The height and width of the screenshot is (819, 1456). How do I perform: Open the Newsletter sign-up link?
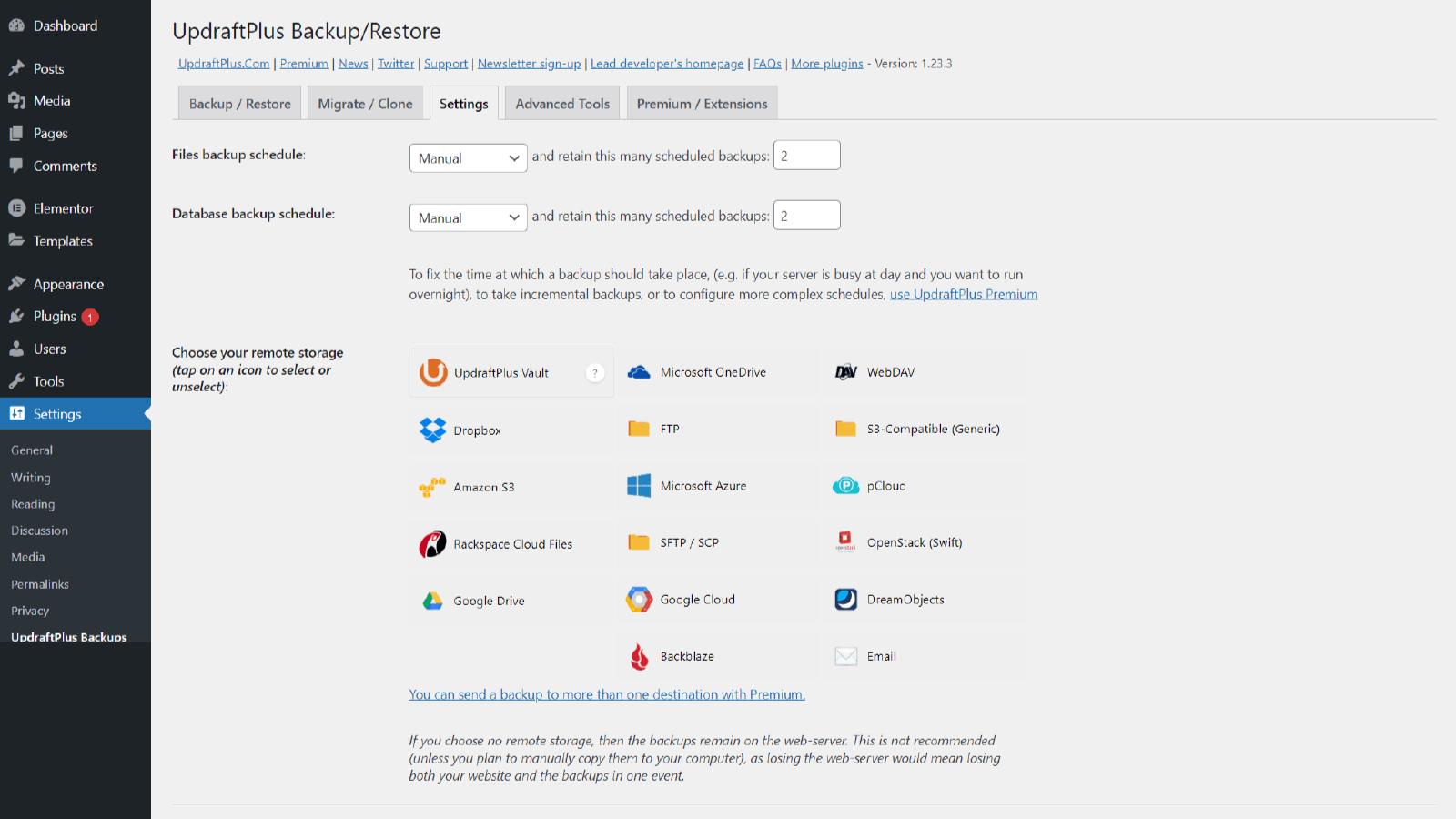529,64
